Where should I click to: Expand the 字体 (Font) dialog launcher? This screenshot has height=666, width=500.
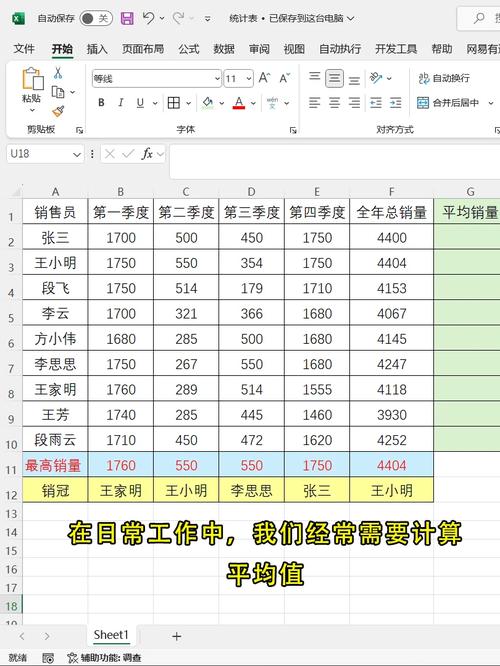click(x=293, y=130)
